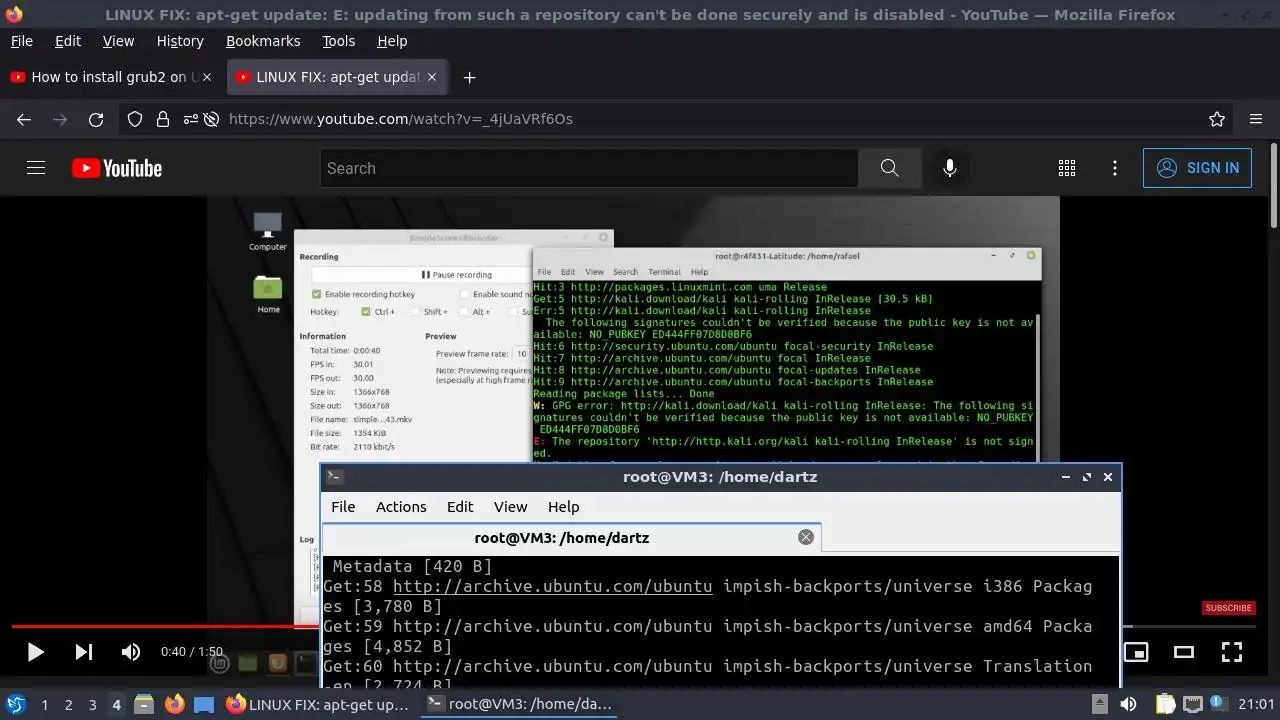Image resolution: width=1280 pixels, height=720 pixels.
Task: Click the SIGN IN button
Action: pos(1197,168)
